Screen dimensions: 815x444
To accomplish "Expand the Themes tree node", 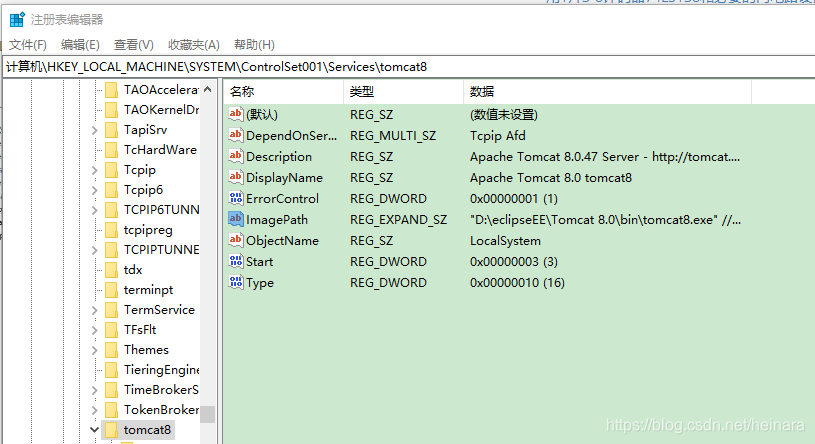I will click(x=95, y=350).
